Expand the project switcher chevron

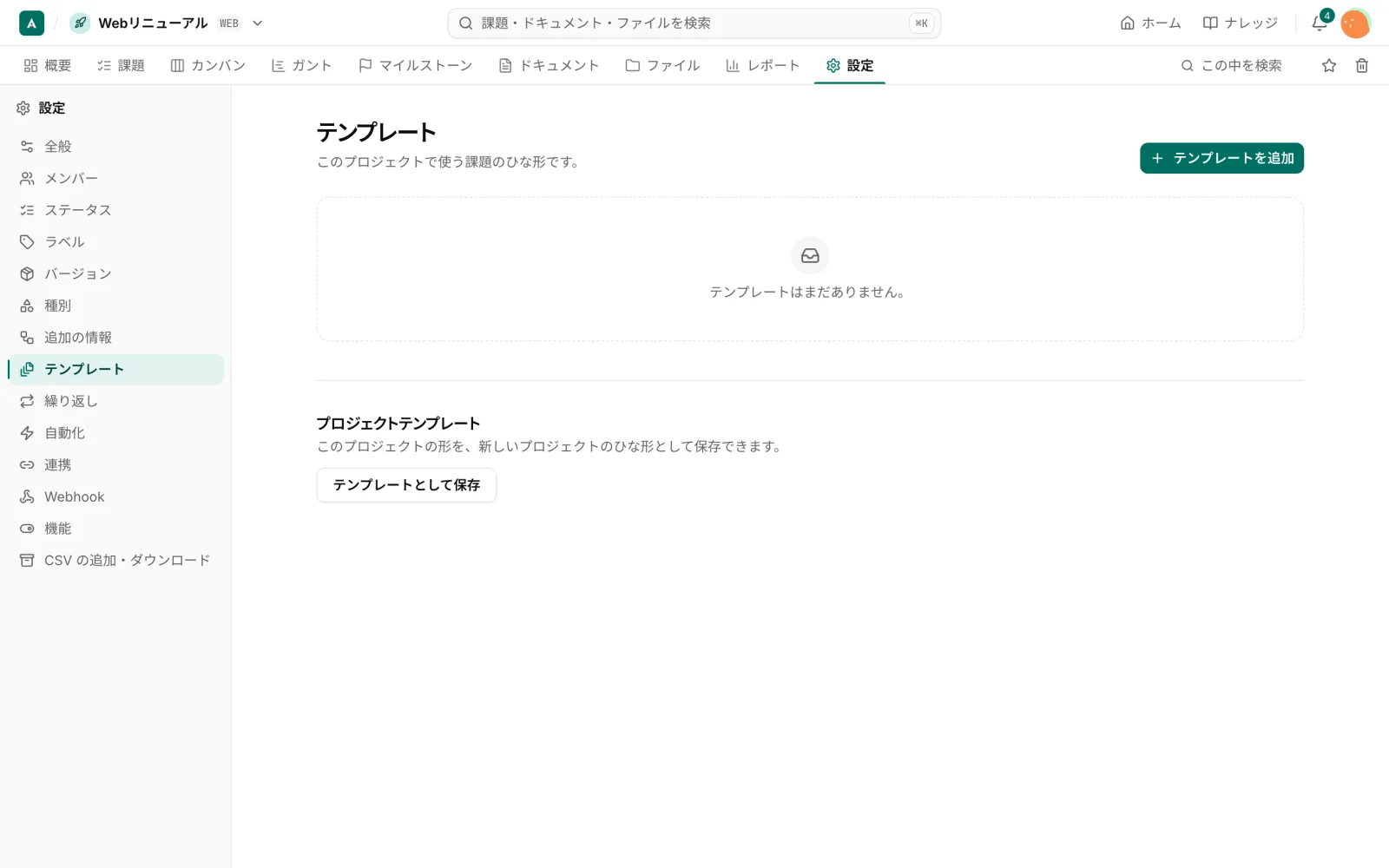257,23
